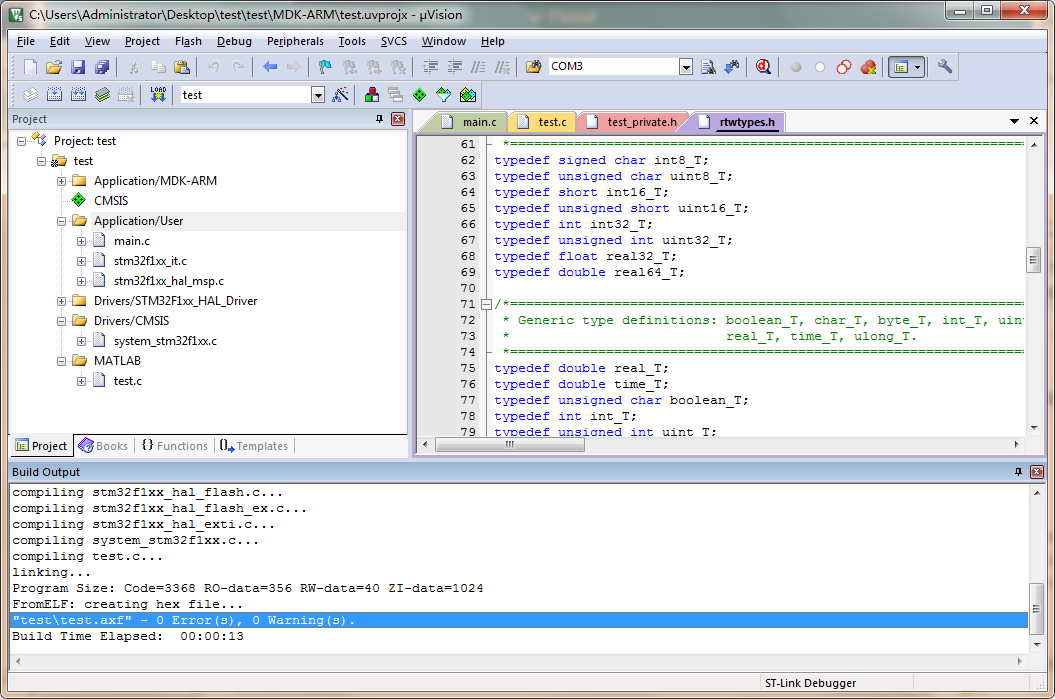
Task: Click the editor horizontal scrollbar thumb
Action: coord(508,445)
